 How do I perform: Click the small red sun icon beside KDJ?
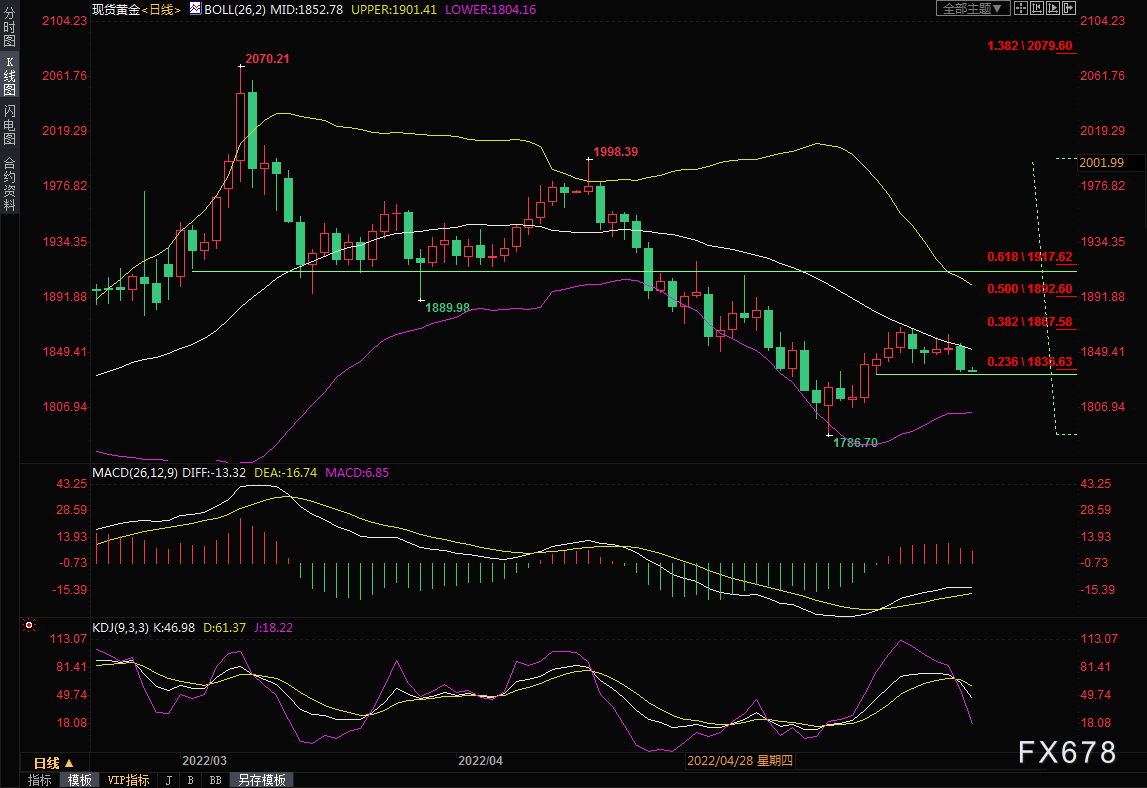click(29, 627)
